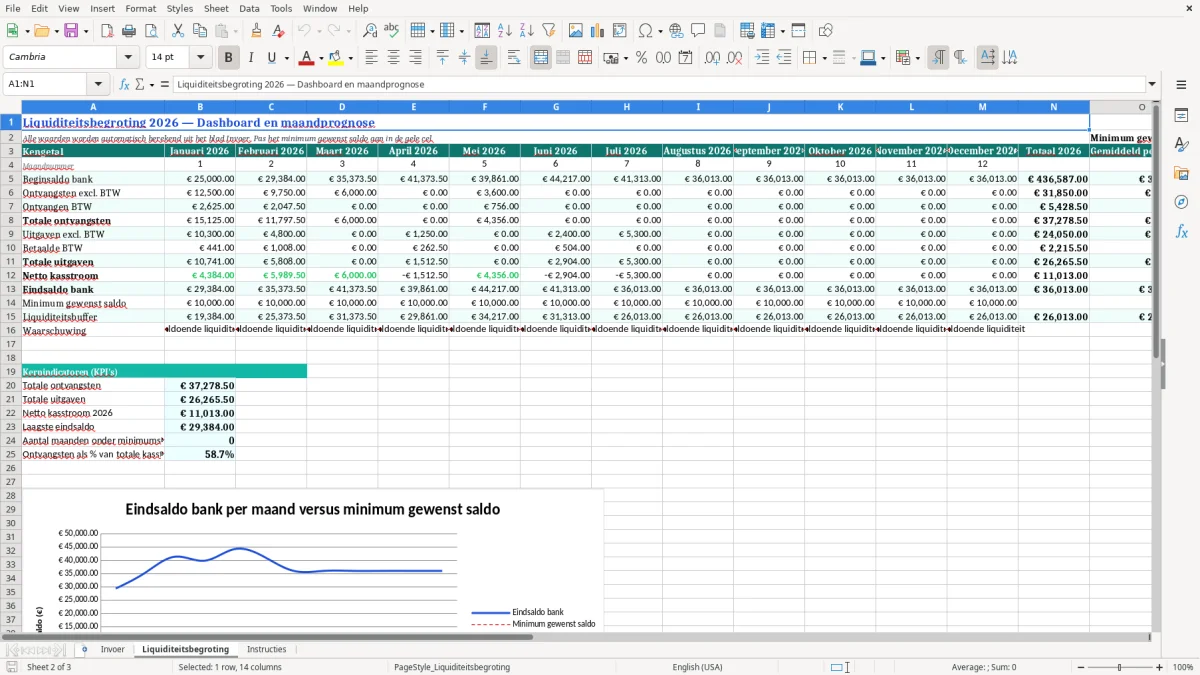Align text left
This screenshot has width=1200, height=675.
371,58
